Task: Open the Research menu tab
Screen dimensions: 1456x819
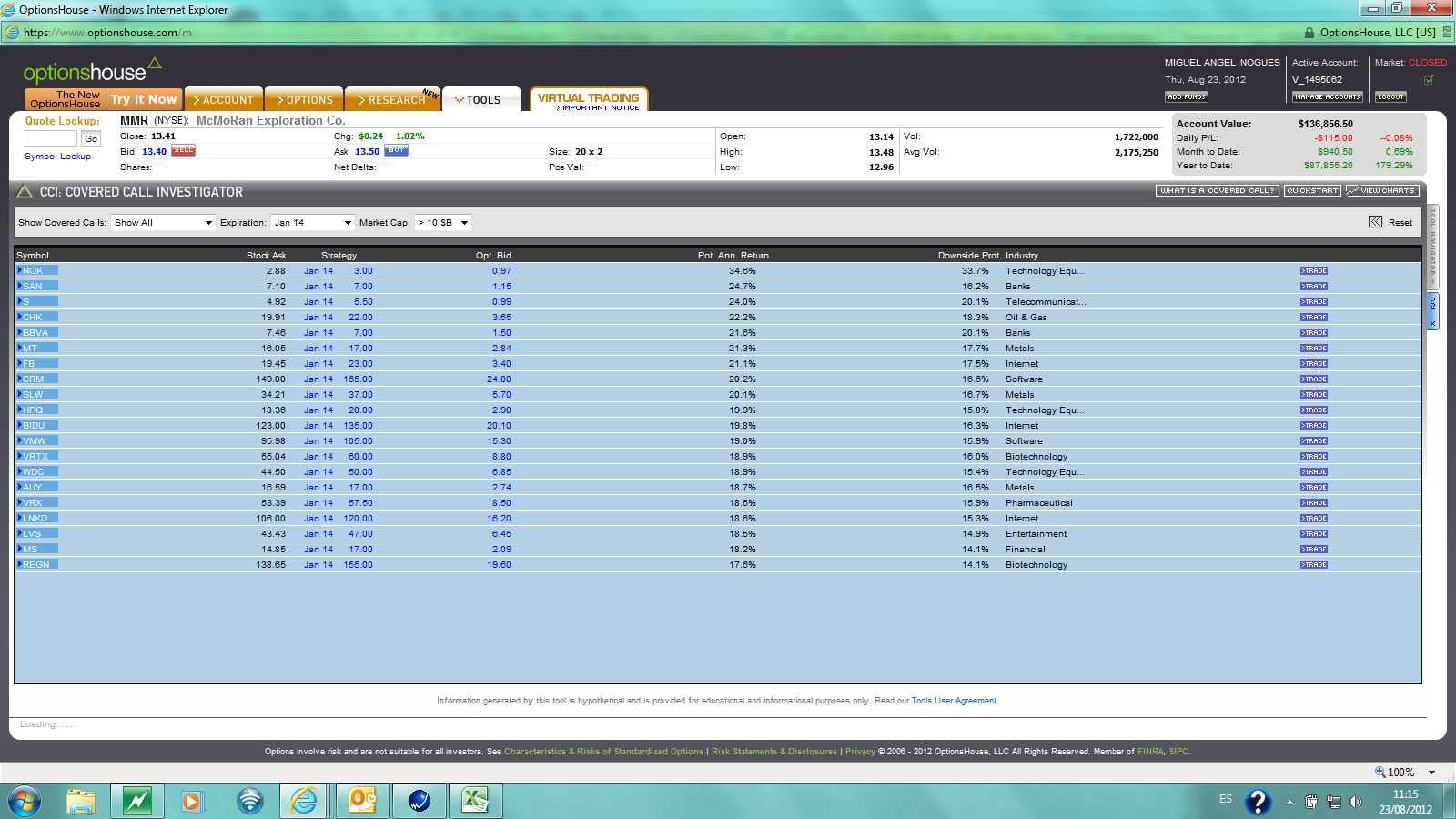Action: [x=392, y=99]
